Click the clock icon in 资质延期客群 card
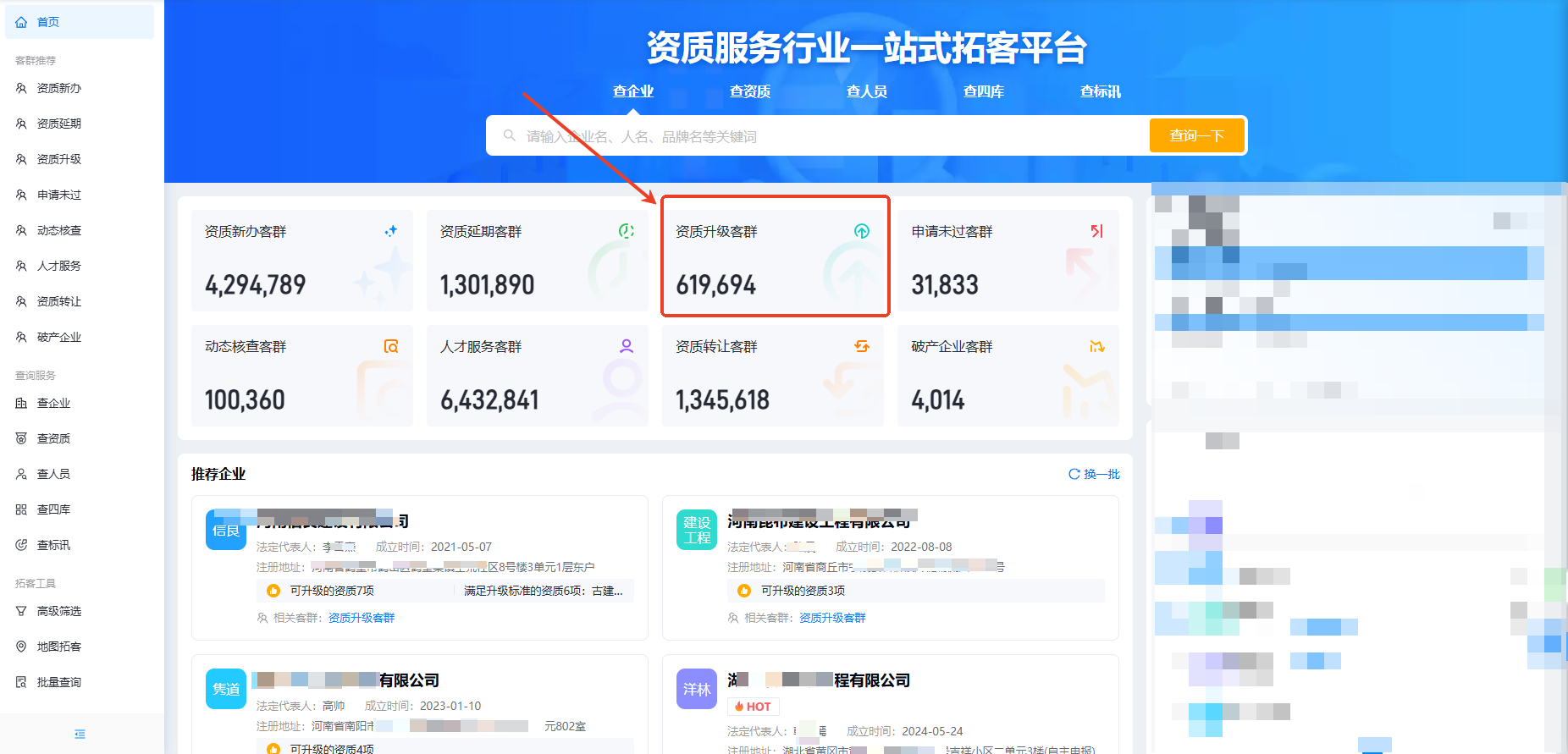 (626, 231)
